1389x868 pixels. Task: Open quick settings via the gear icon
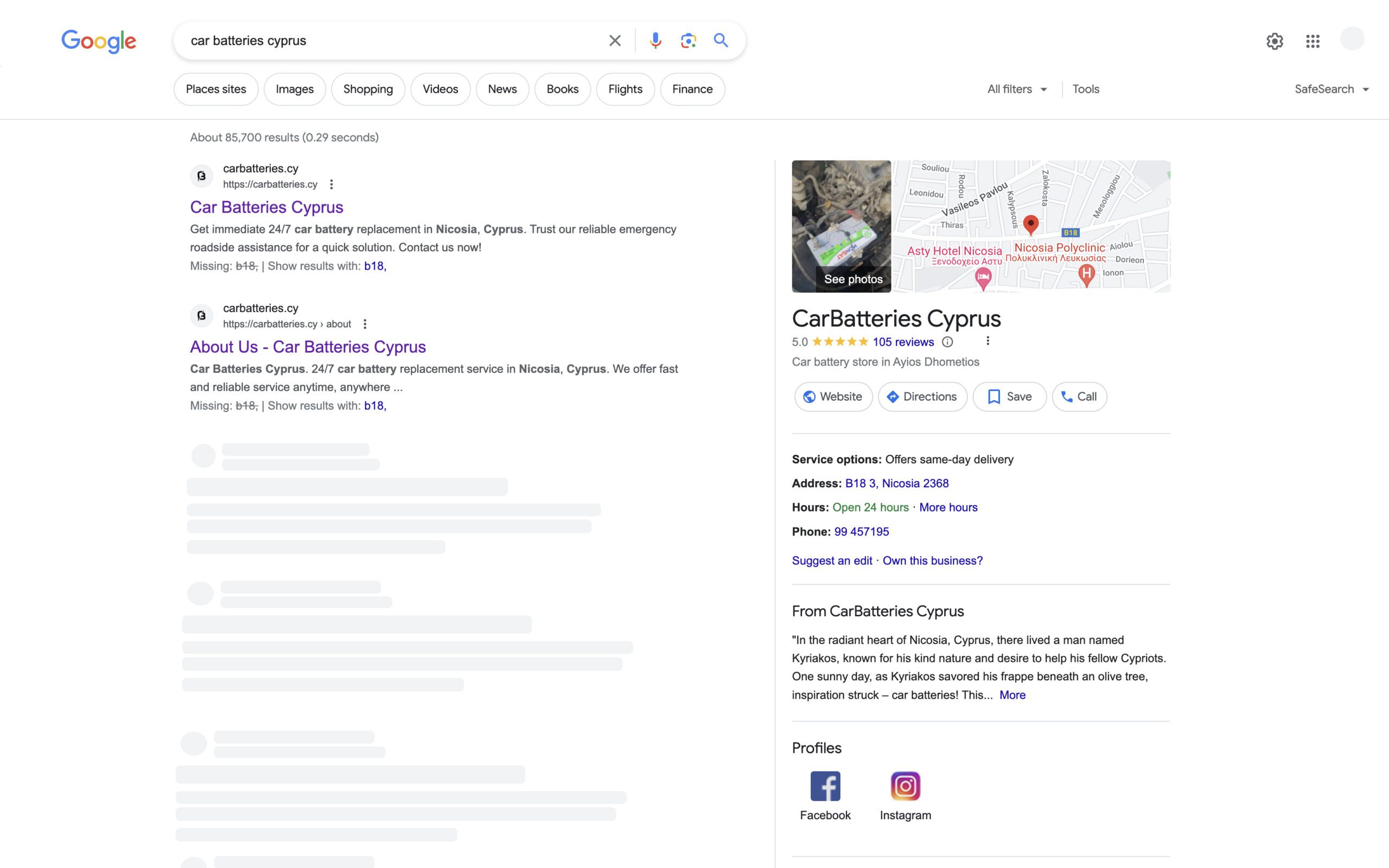1275,41
